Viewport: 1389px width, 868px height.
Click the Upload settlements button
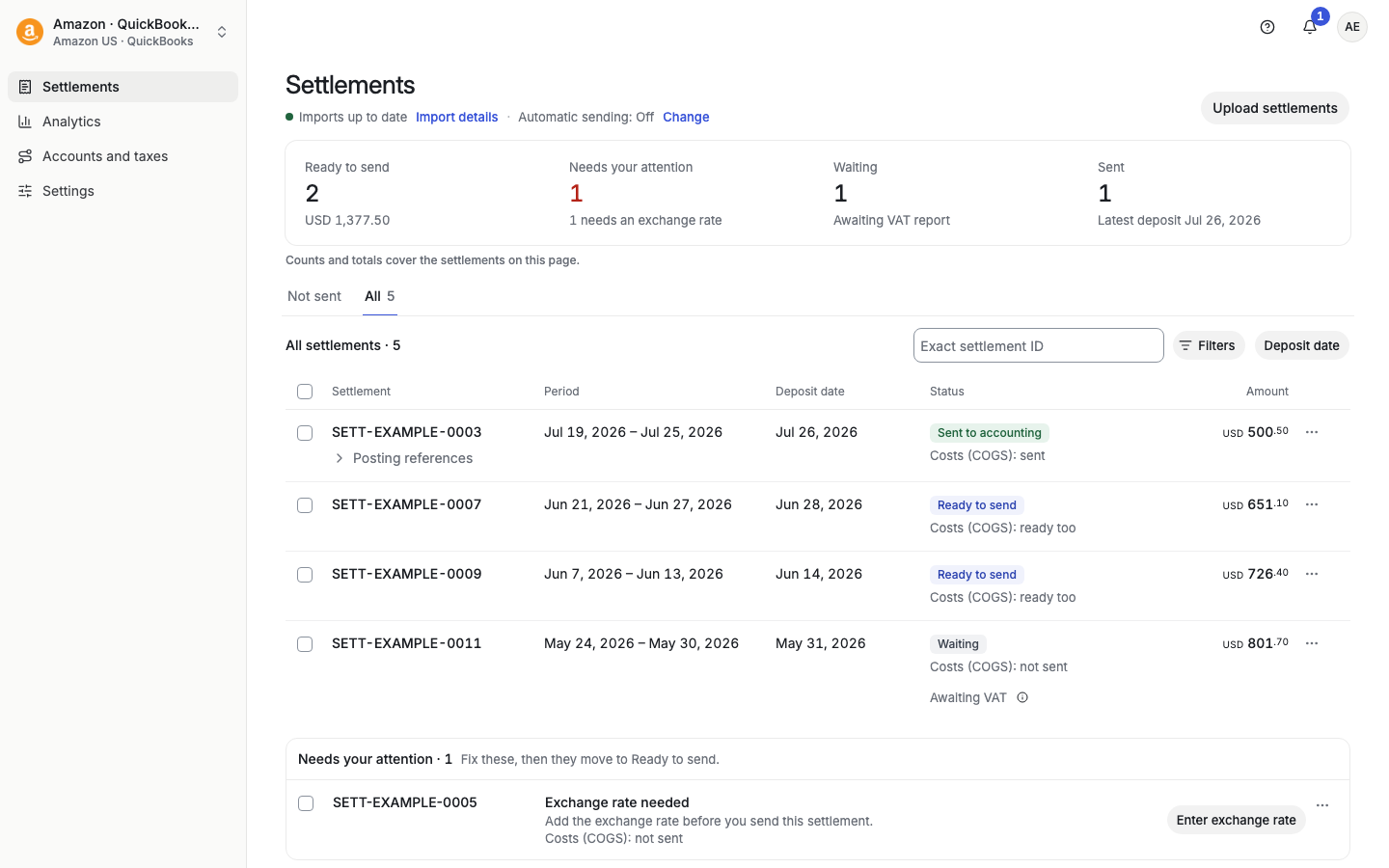(1274, 108)
